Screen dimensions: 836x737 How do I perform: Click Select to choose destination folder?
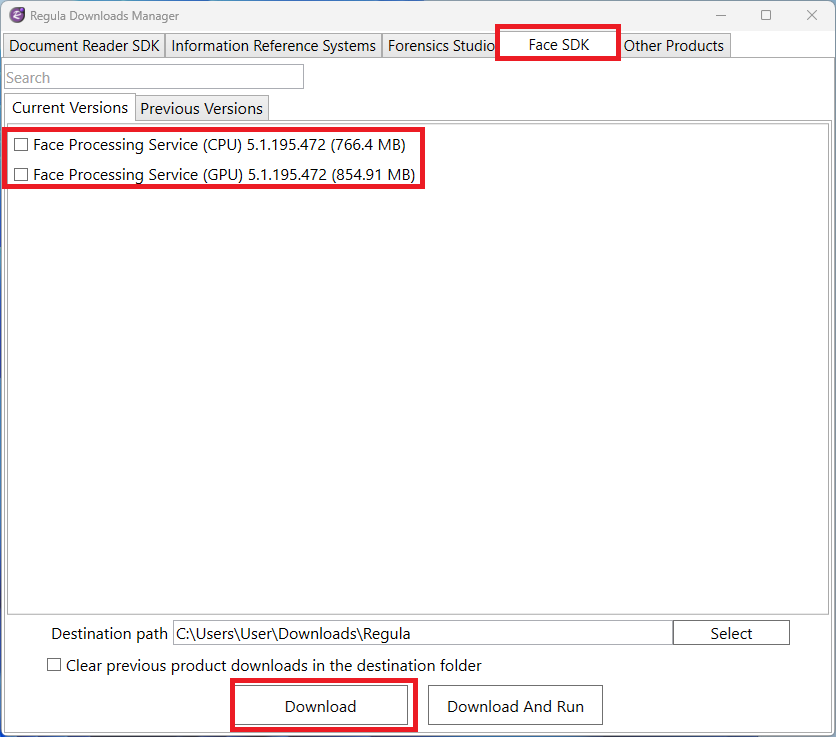coord(731,633)
